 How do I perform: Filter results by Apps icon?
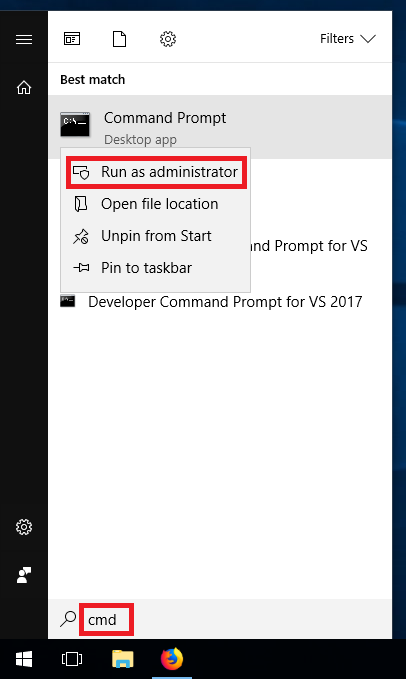coord(72,39)
